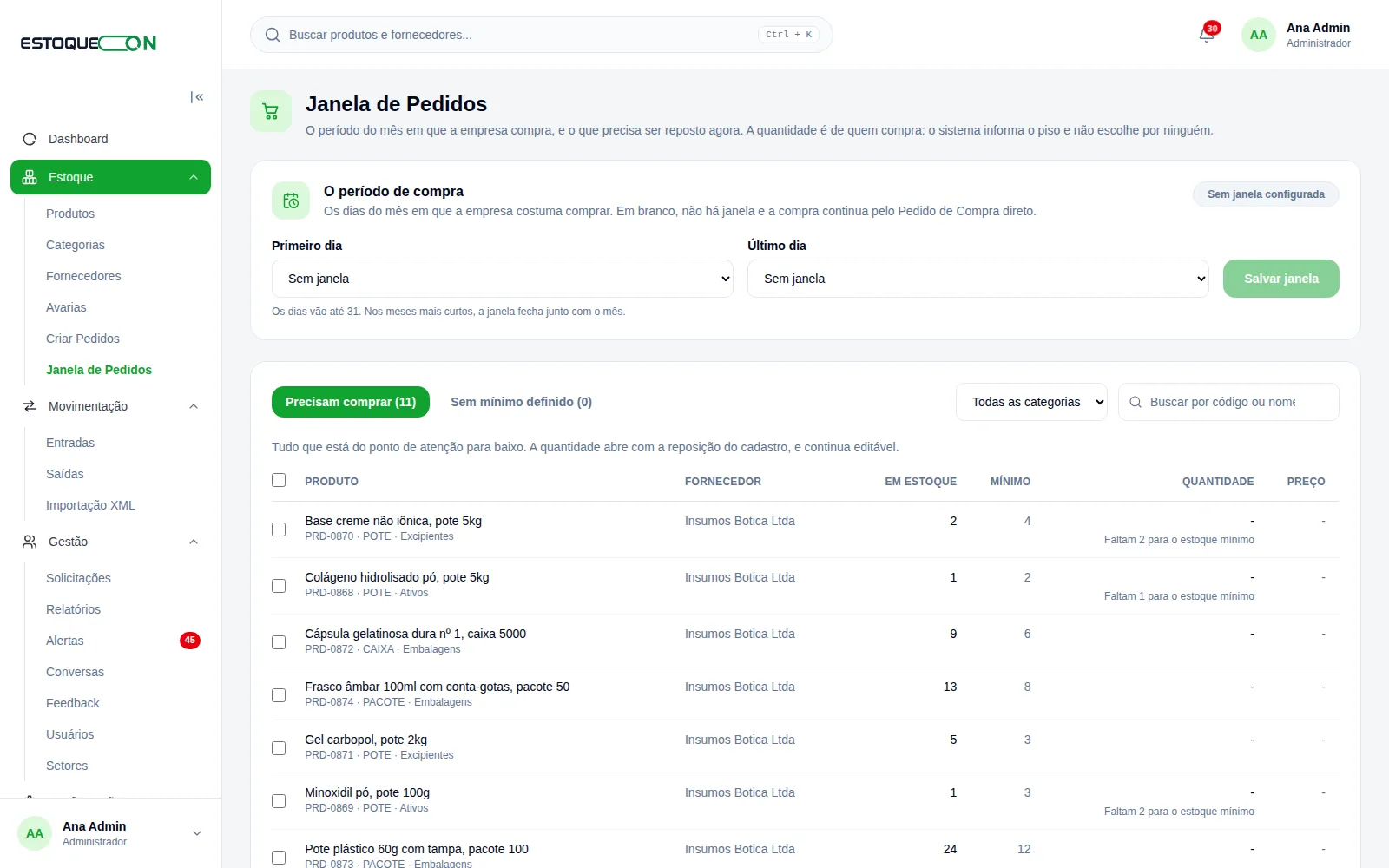
Task: Collapse the Movimentação section chevron
Action: point(194,406)
